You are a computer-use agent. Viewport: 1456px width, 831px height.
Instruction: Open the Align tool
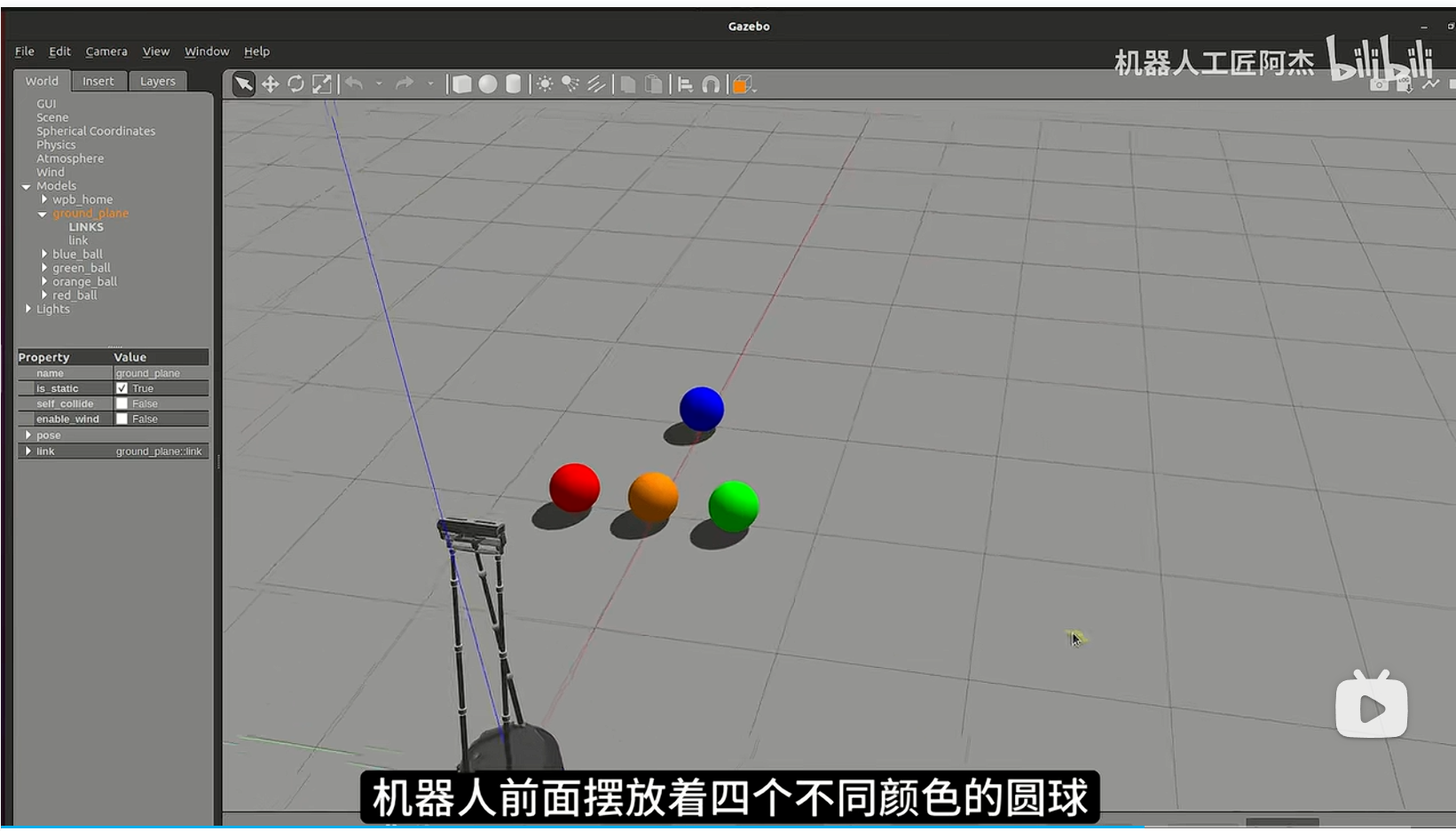click(x=685, y=84)
